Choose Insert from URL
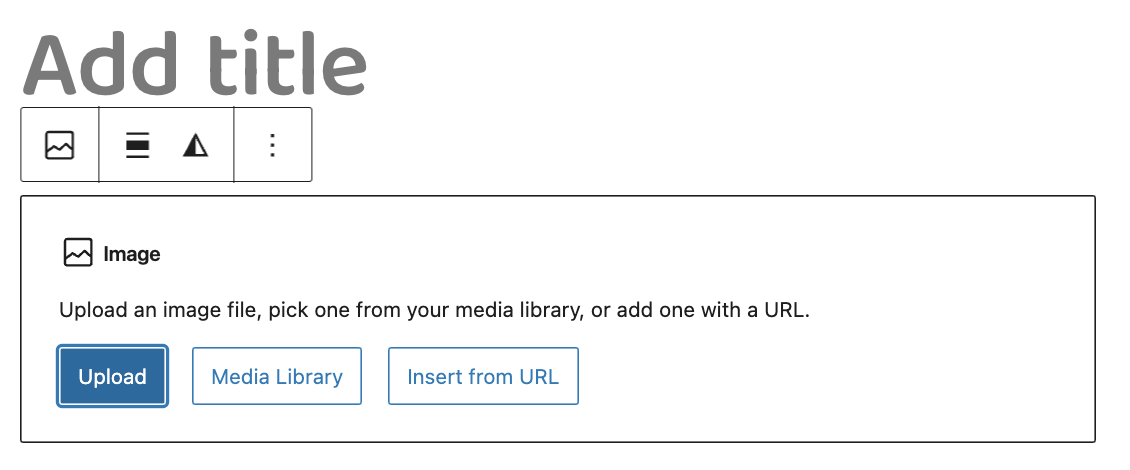The image size is (1130, 470). [x=483, y=376]
